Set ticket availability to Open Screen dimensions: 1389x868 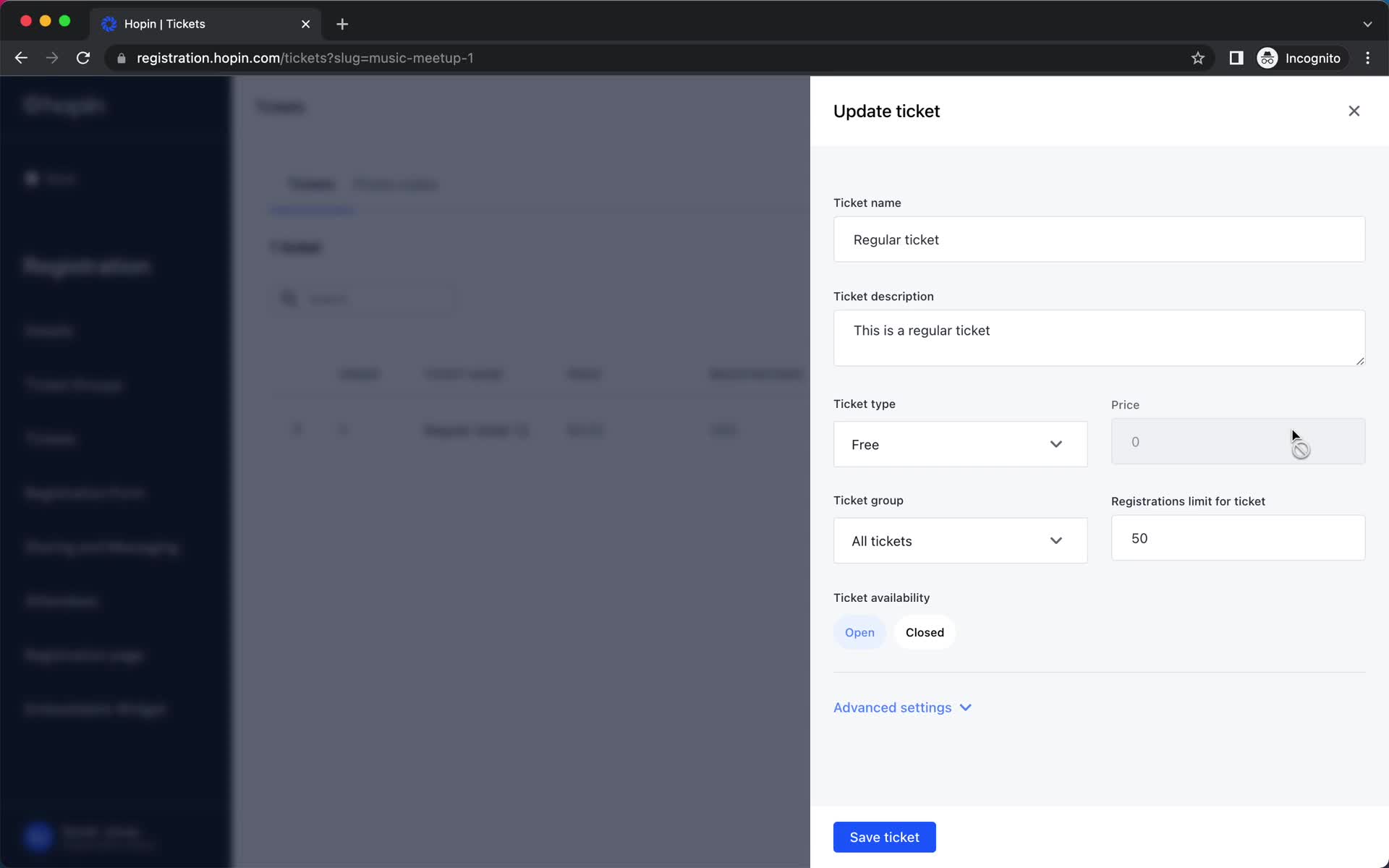pos(859,632)
